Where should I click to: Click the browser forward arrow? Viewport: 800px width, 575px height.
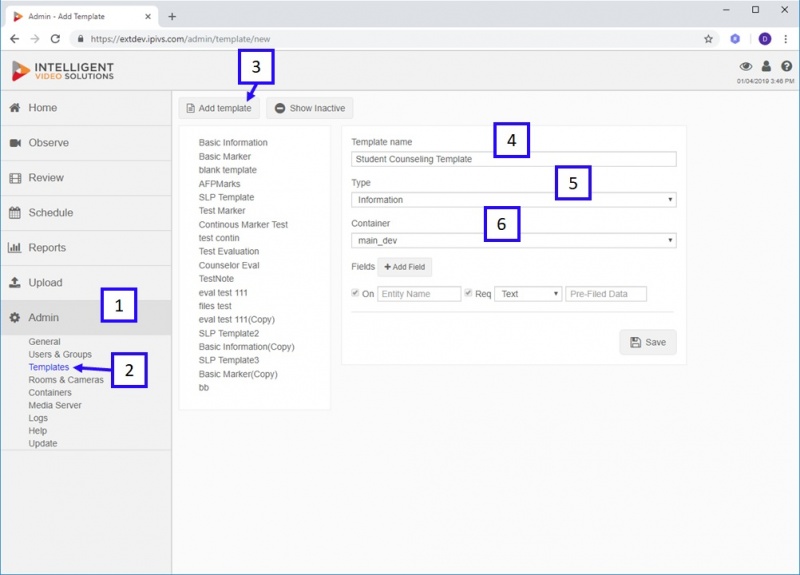tap(35, 39)
